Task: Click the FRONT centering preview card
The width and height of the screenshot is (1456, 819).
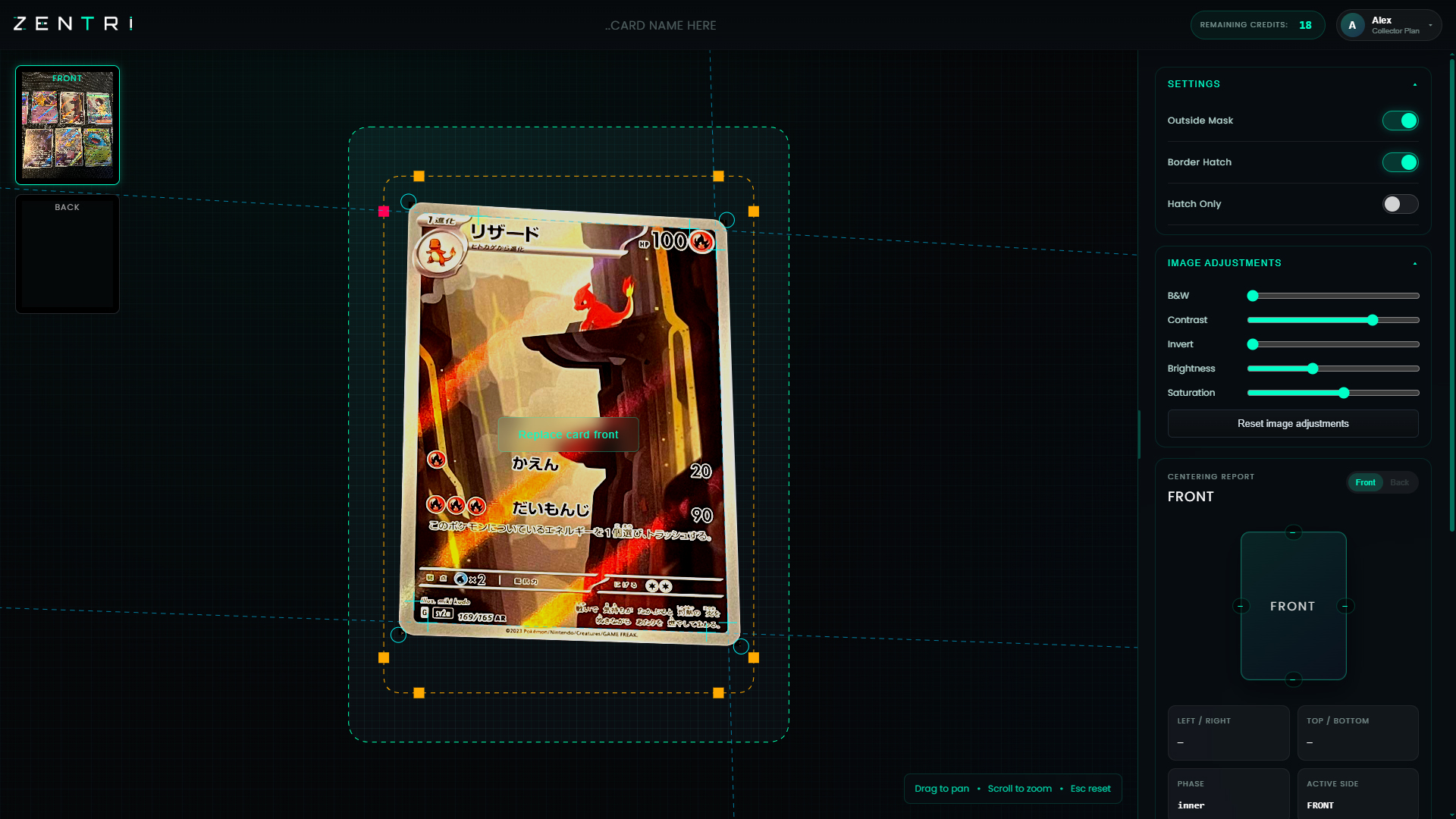Action: [x=1293, y=606]
